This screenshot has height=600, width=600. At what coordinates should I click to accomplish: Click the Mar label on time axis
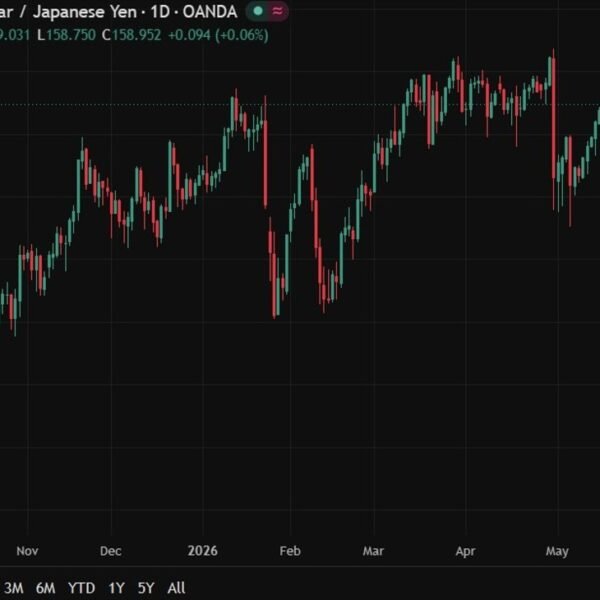(x=373, y=551)
